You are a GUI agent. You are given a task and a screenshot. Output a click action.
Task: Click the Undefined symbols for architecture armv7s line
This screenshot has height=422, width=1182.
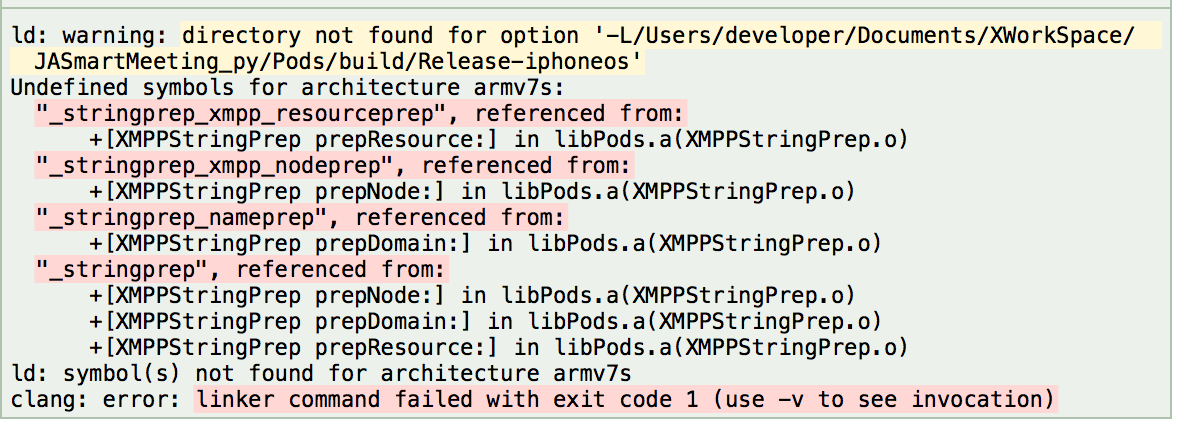coord(286,87)
